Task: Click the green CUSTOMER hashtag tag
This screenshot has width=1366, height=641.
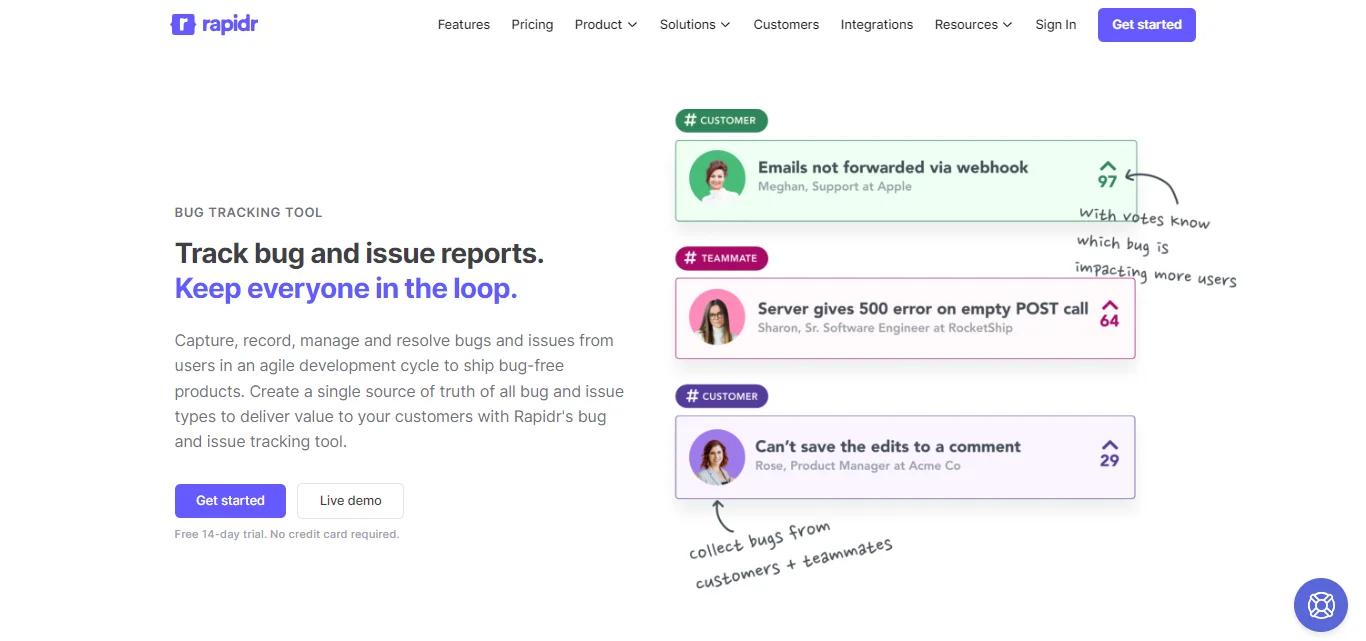Action: pyautogui.click(x=722, y=120)
